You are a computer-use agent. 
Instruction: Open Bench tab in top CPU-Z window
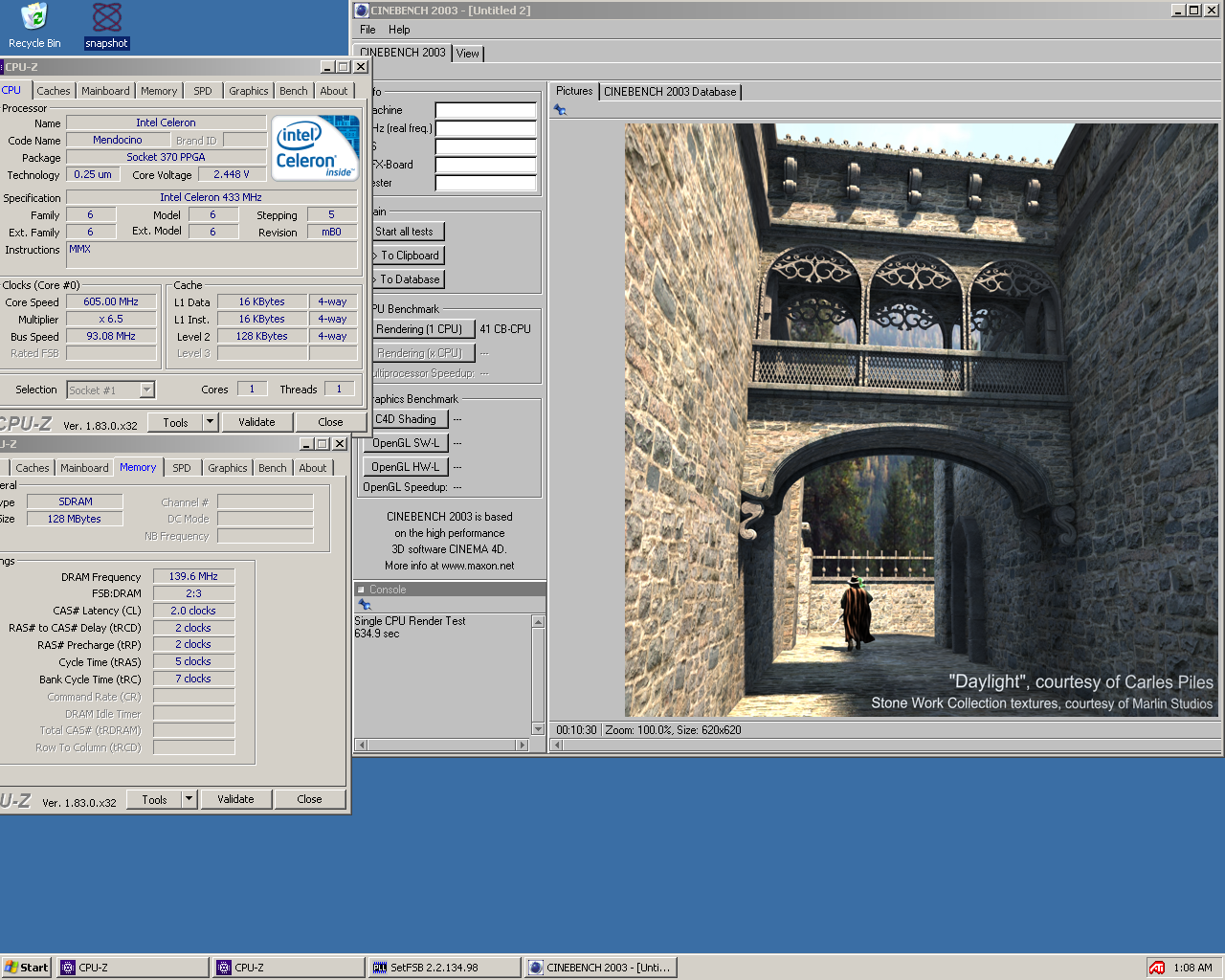click(x=294, y=91)
